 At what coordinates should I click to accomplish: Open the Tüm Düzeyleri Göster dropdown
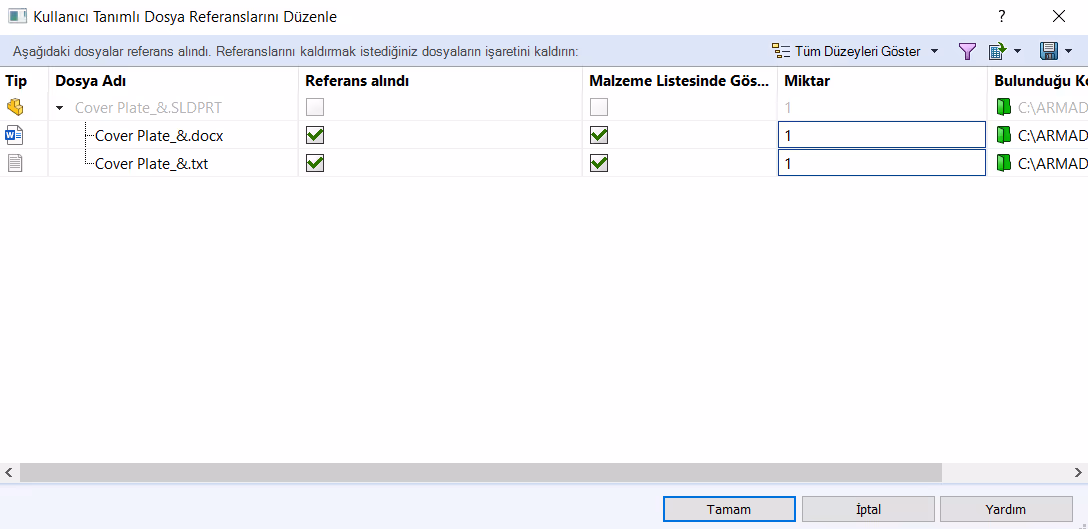[934, 51]
